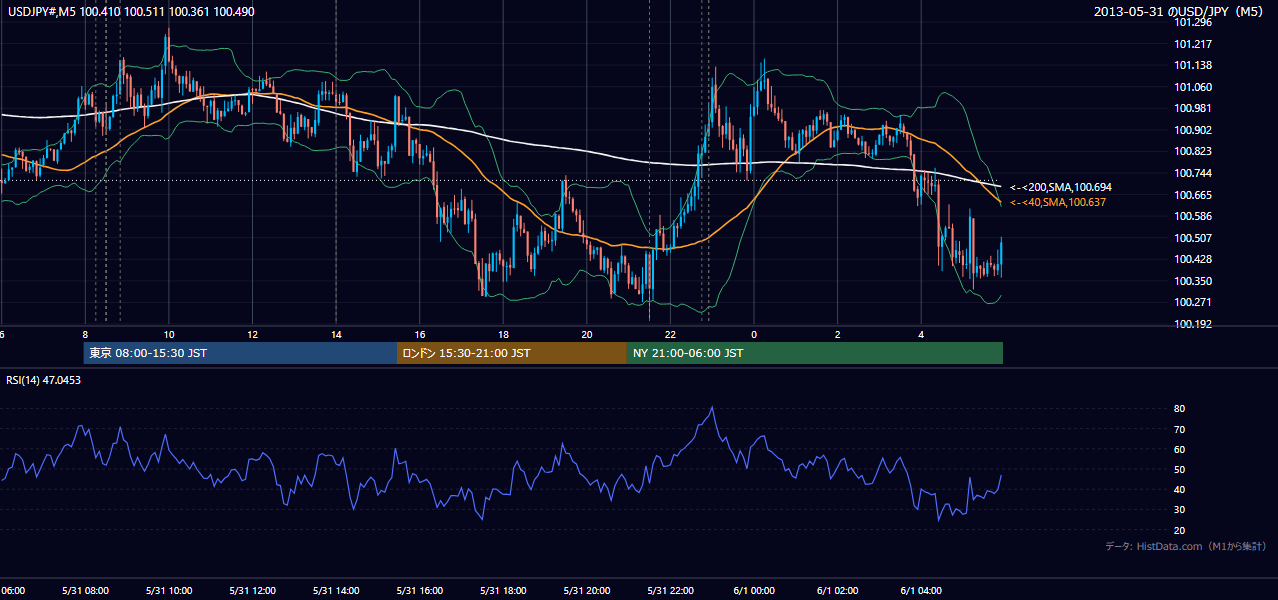Click price axis label 100.507

(x=1193, y=238)
